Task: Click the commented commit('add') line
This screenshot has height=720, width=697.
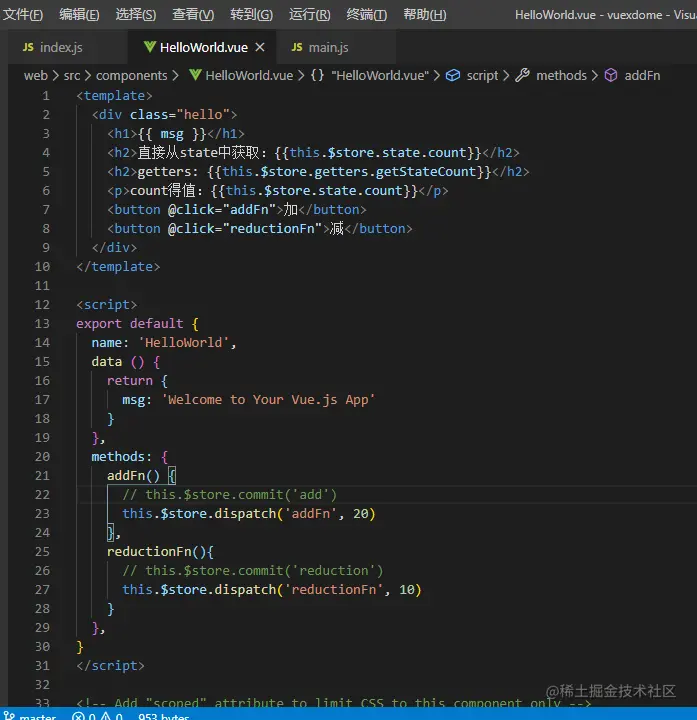Action: (x=230, y=495)
